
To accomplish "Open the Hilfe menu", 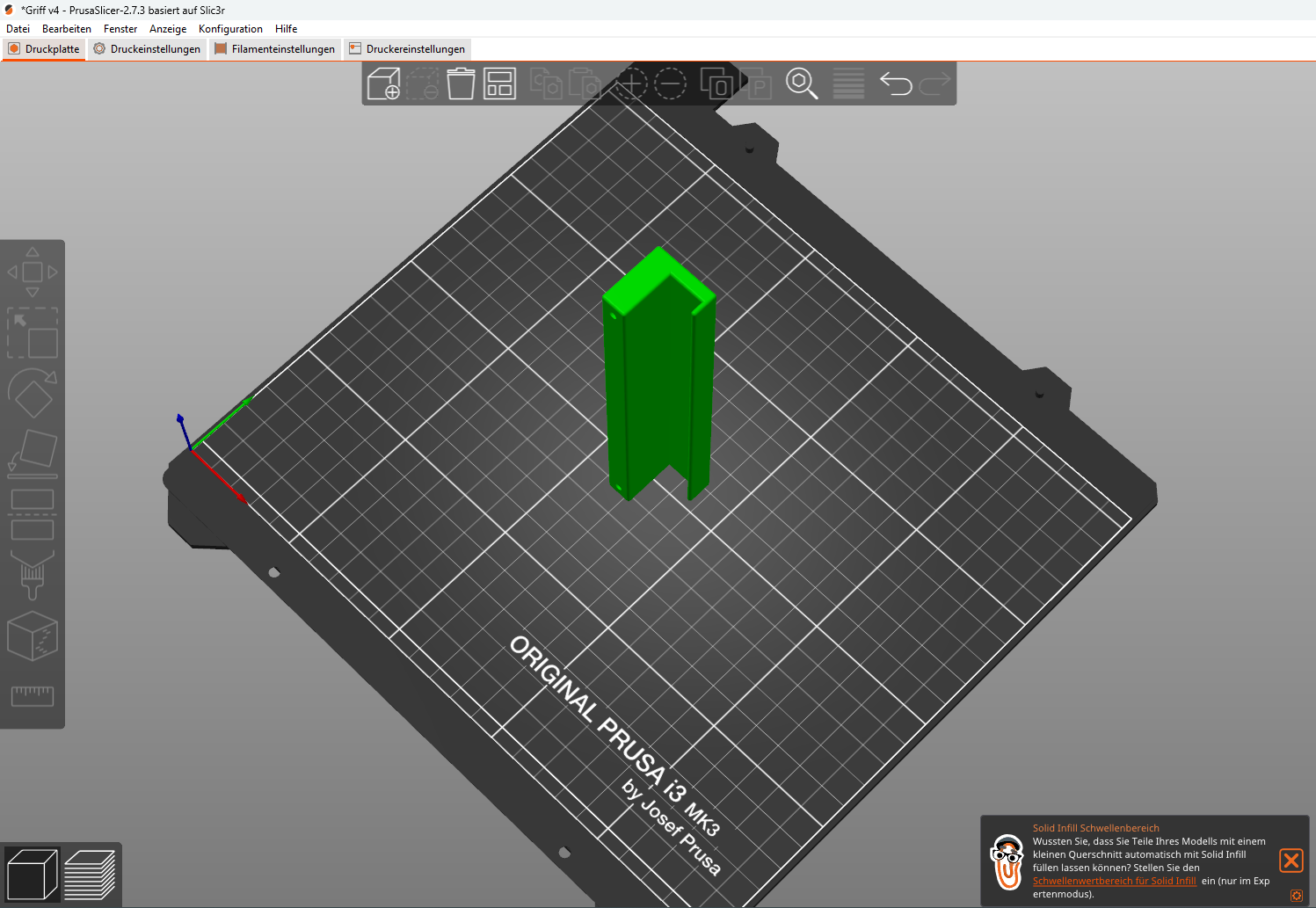I will click(286, 29).
